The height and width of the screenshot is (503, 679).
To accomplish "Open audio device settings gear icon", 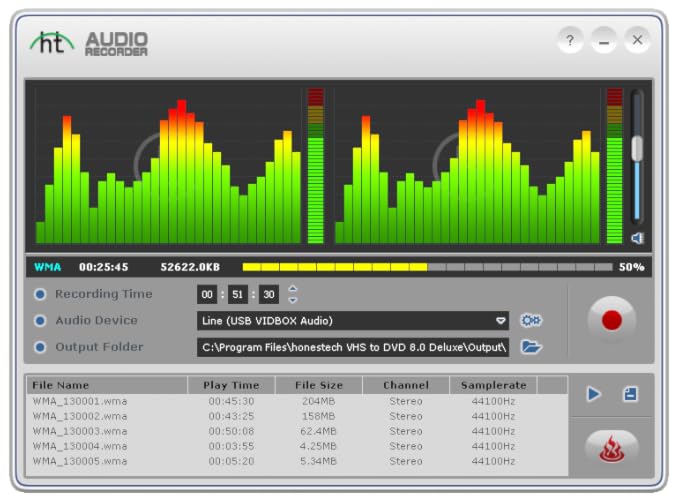I will click(x=531, y=320).
